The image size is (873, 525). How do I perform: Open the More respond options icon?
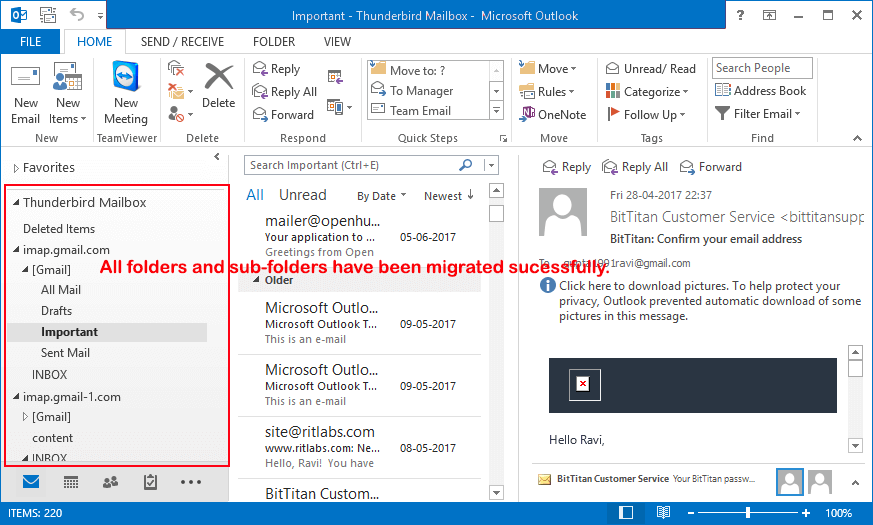[340, 106]
